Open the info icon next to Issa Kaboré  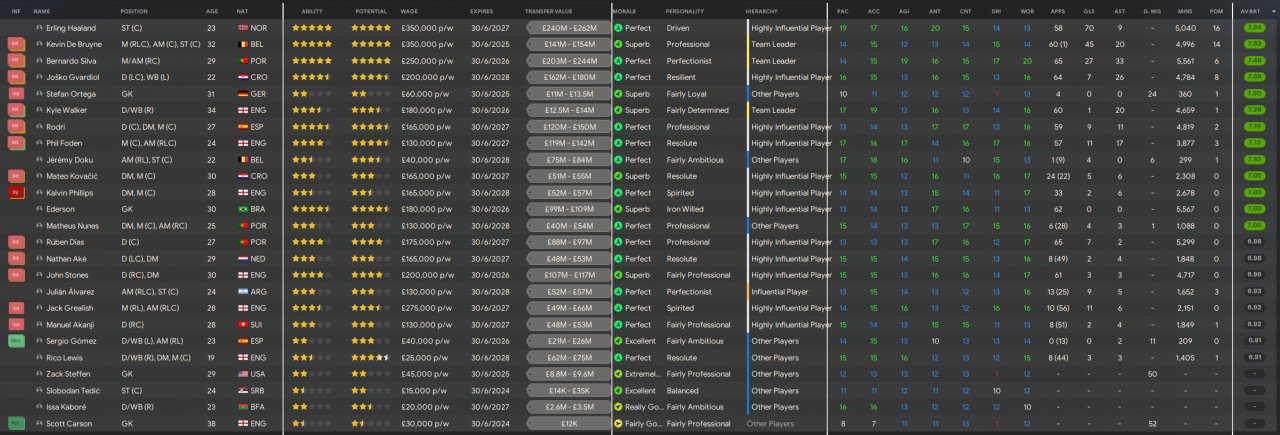click(38, 407)
